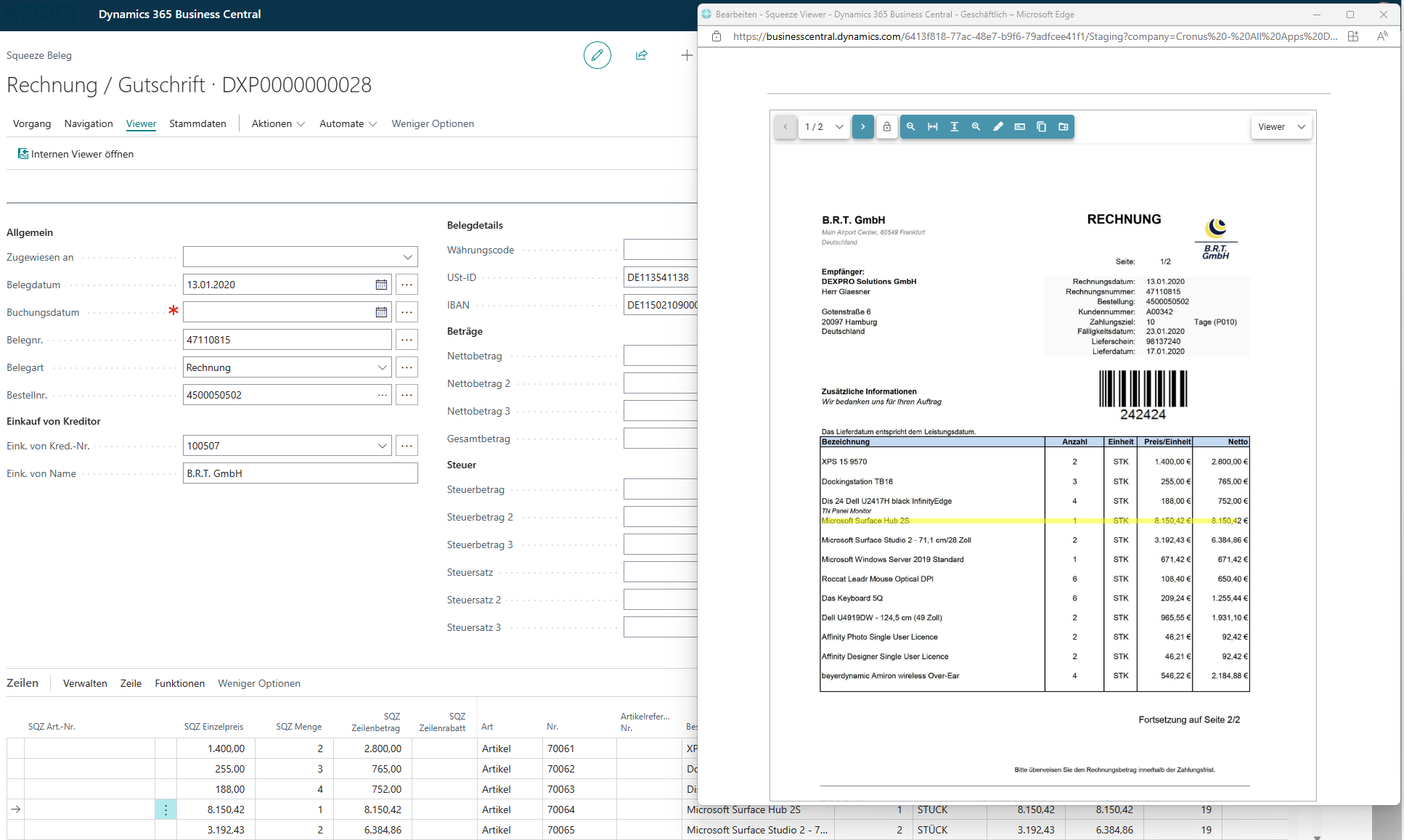Image resolution: width=1404 pixels, height=840 pixels.
Task: Click ellipsis button next to Bestellnr.
Action: [407, 395]
